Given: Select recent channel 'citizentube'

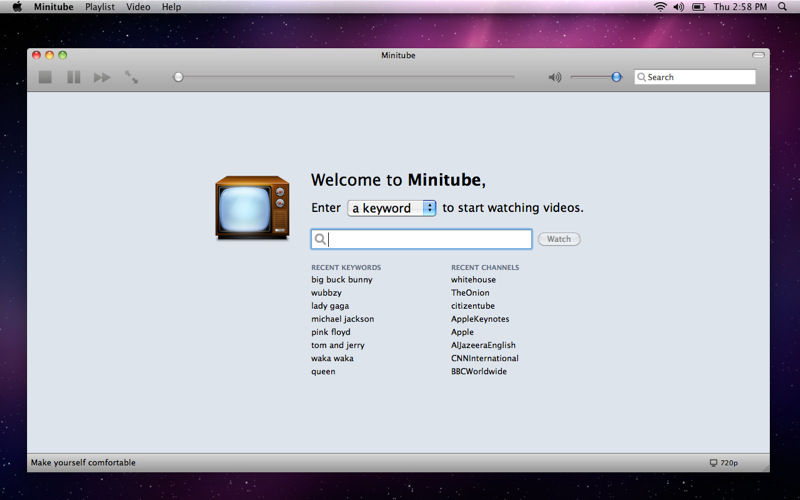Looking at the screenshot, I should pos(472,306).
